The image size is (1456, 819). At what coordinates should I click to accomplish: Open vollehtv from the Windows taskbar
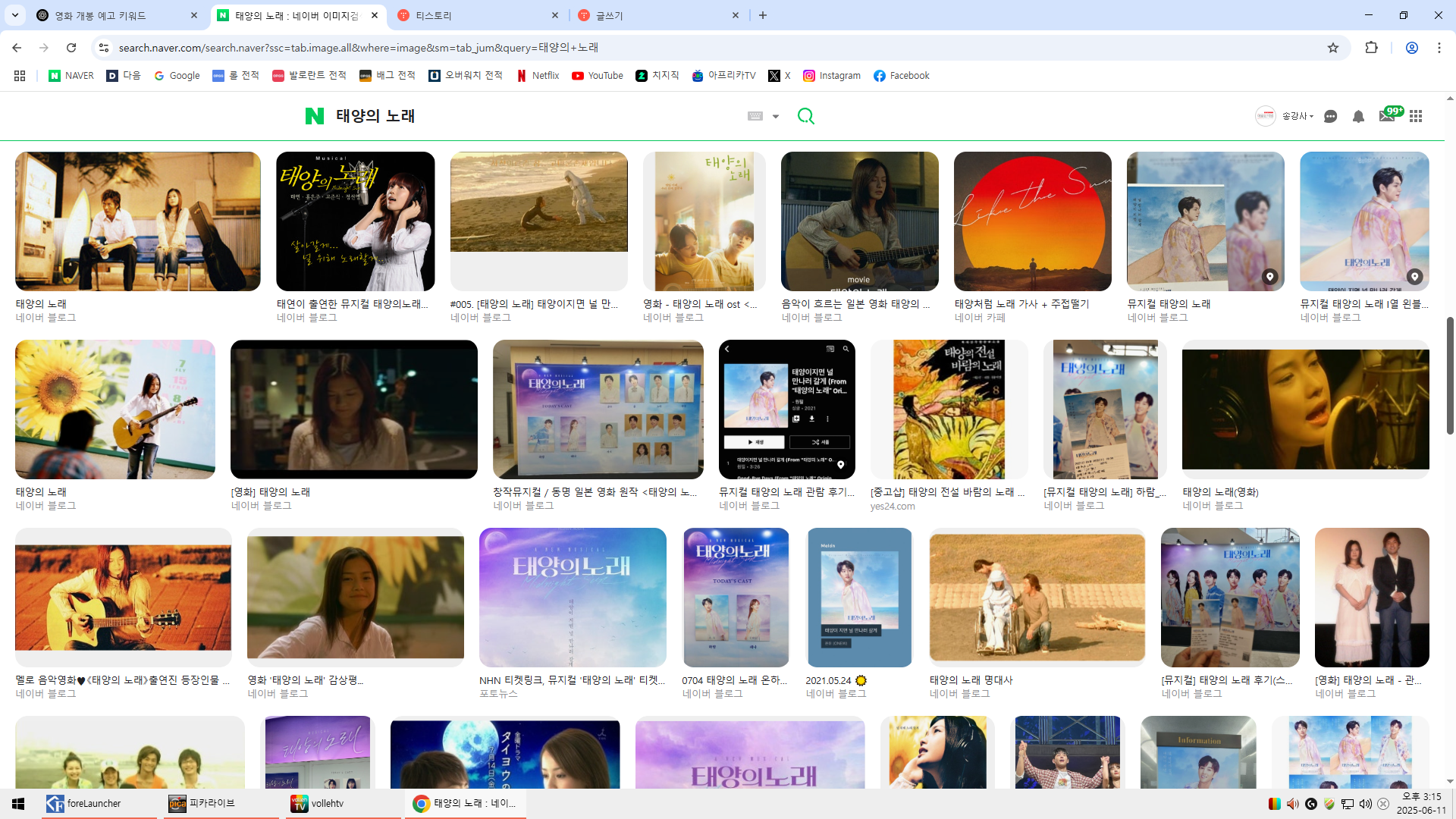(328, 803)
